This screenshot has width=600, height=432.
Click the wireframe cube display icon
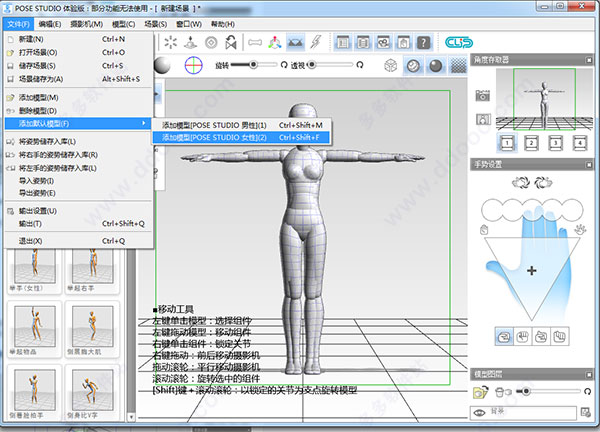390,66
